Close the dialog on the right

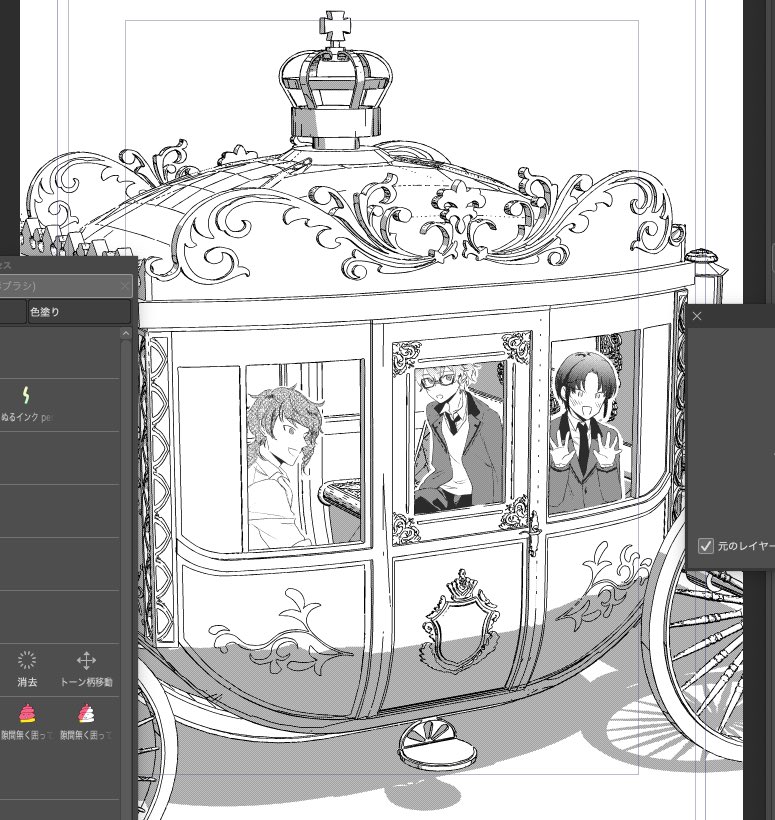point(697,316)
